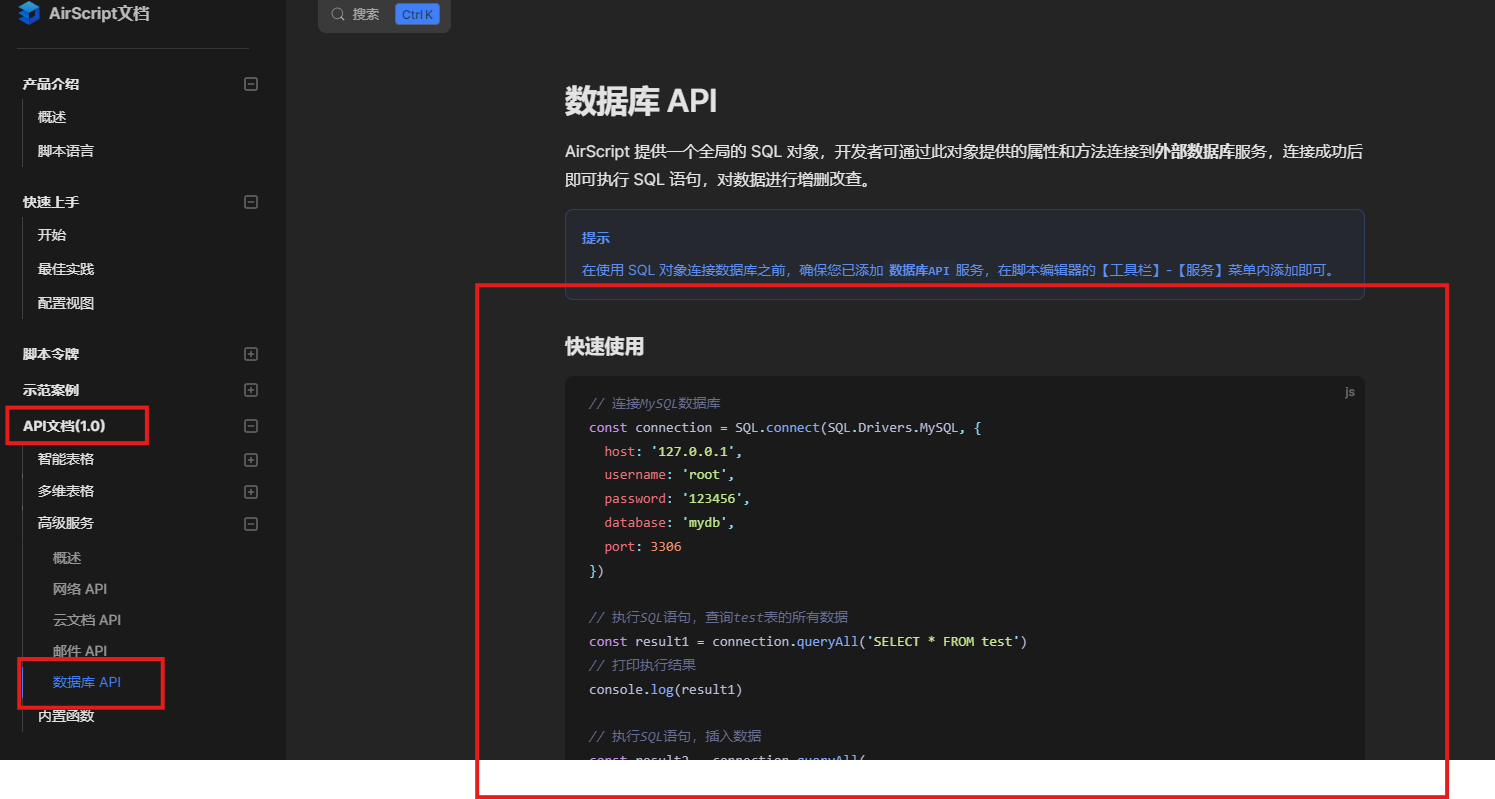Collapse the 快速上手 section
The height and width of the screenshot is (799, 1495).
point(251,202)
